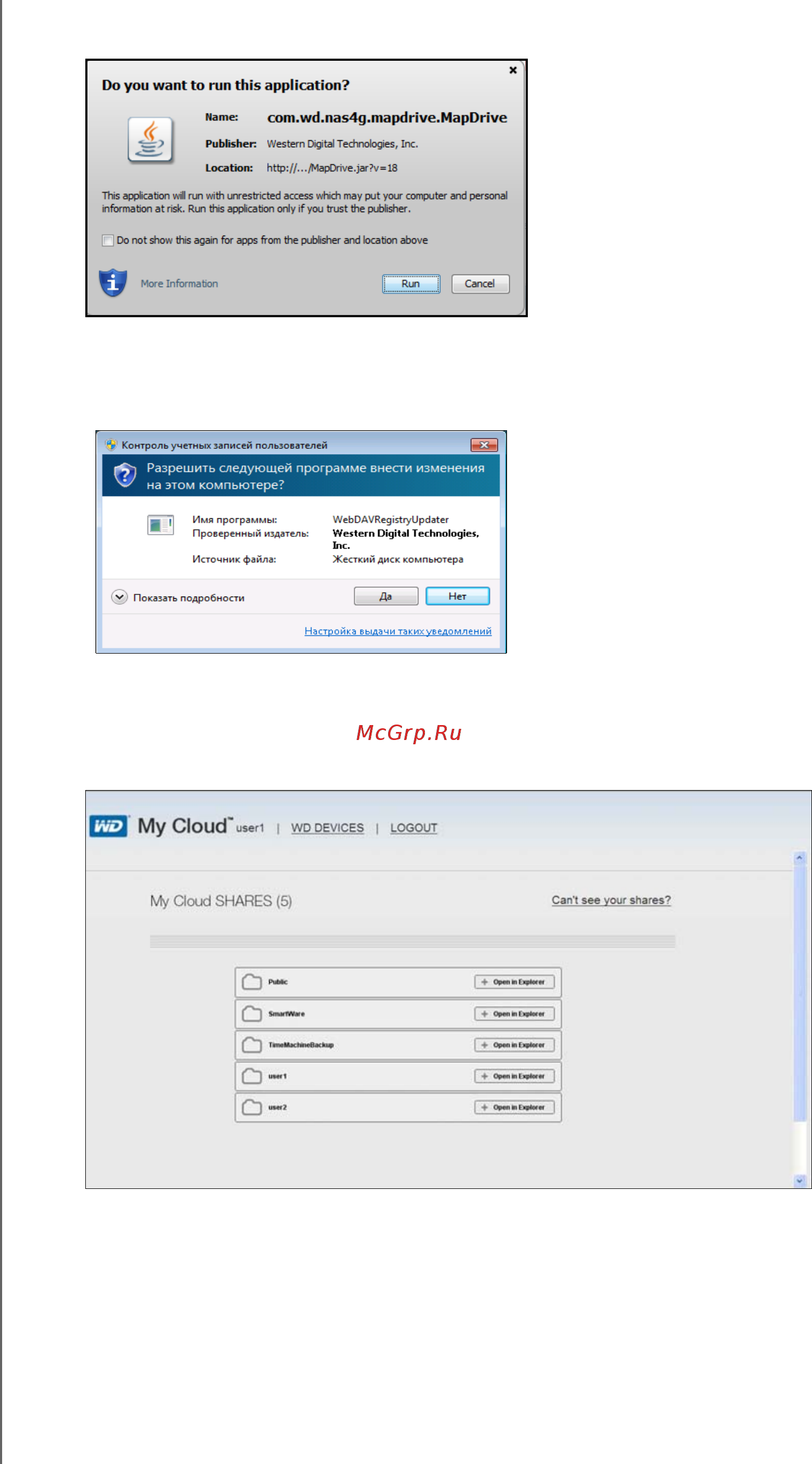
Task: Click the WebDAVRegistryUpdater program icon
Action: pyautogui.click(x=160, y=525)
